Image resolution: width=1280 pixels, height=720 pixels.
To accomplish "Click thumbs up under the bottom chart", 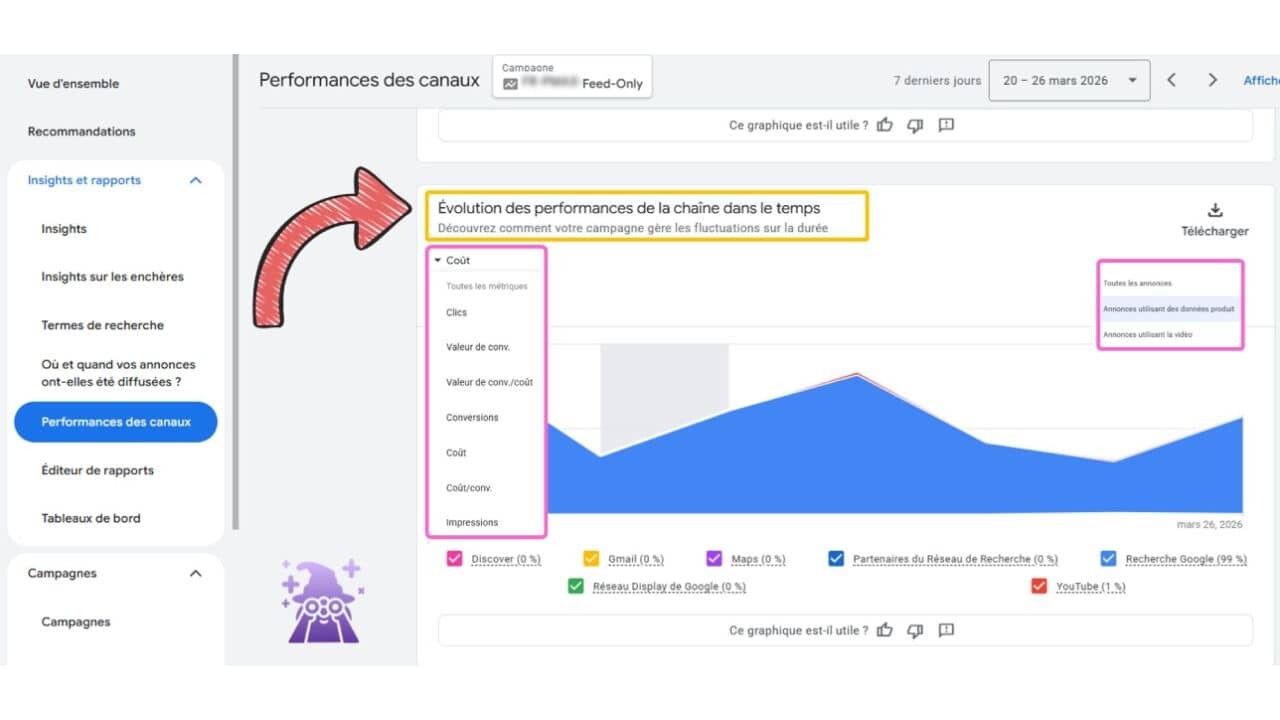I will click(884, 630).
